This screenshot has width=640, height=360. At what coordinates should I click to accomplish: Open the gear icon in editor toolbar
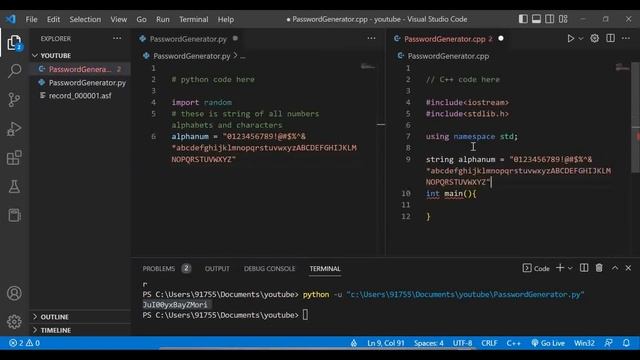(x=595, y=38)
